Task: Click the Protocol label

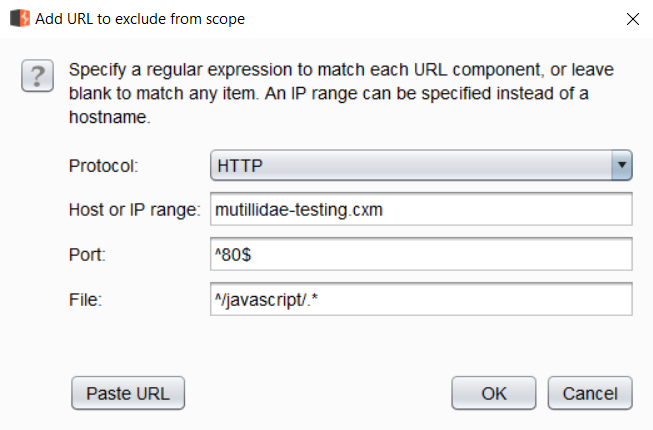Action: [x=103, y=164]
